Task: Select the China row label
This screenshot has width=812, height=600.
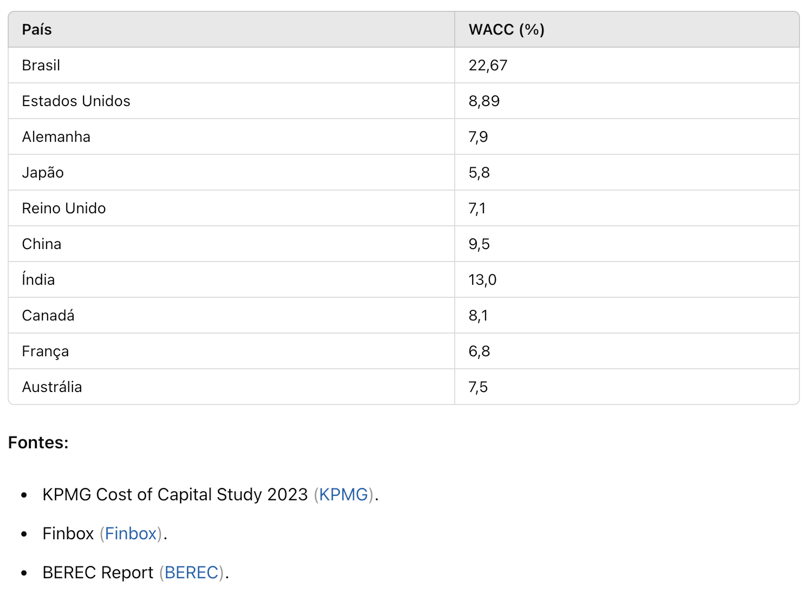Action: [x=41, y=244]
